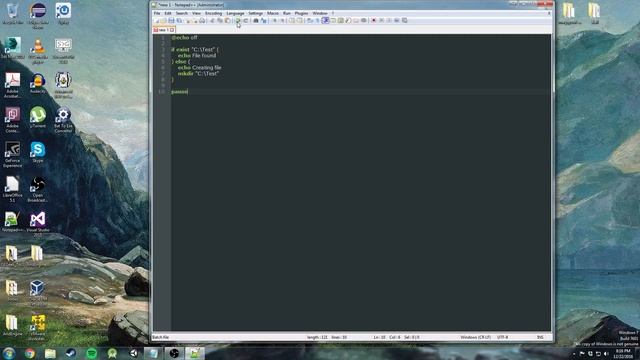Click the '@echo off' line in the editor

[184, 38]
